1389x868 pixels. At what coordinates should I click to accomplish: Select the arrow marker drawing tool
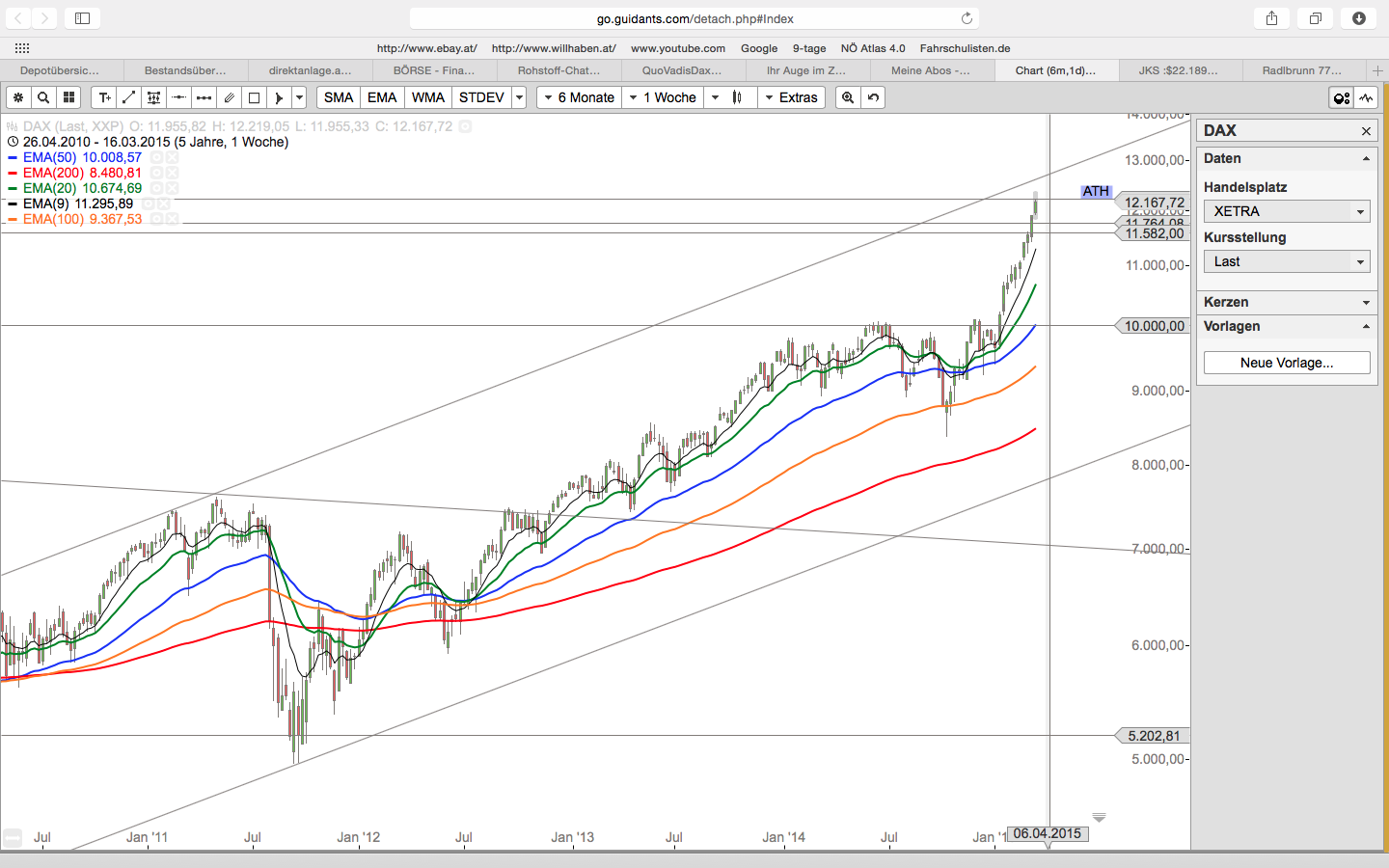coord(280,97)
